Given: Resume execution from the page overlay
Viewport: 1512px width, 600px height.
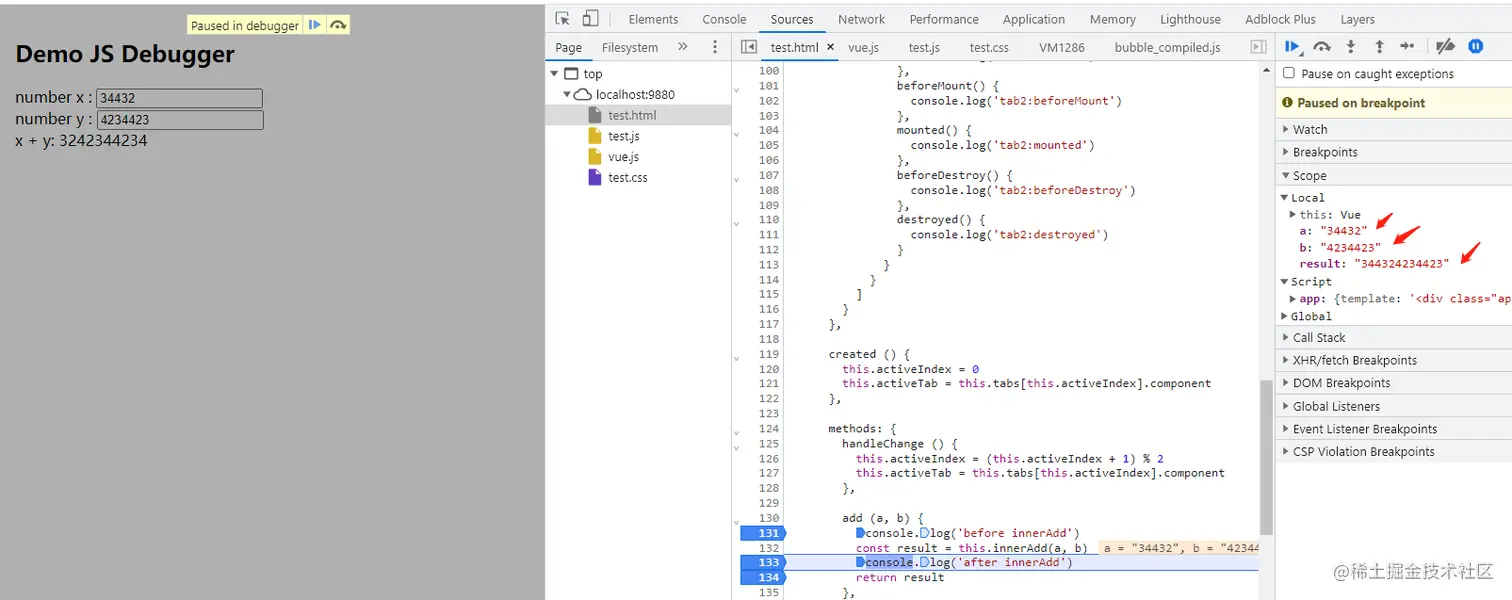Looking at the screenshot, I should pos(314,25).
